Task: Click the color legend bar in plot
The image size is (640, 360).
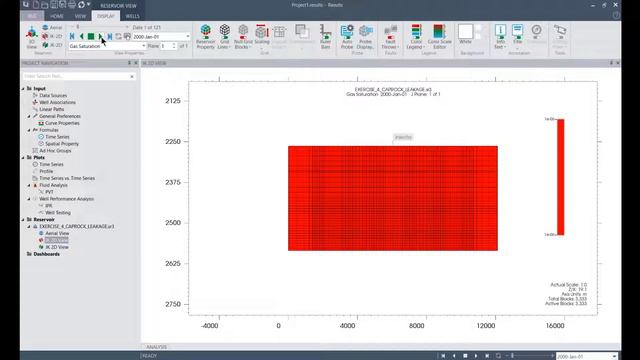Action: pos(561,177)
